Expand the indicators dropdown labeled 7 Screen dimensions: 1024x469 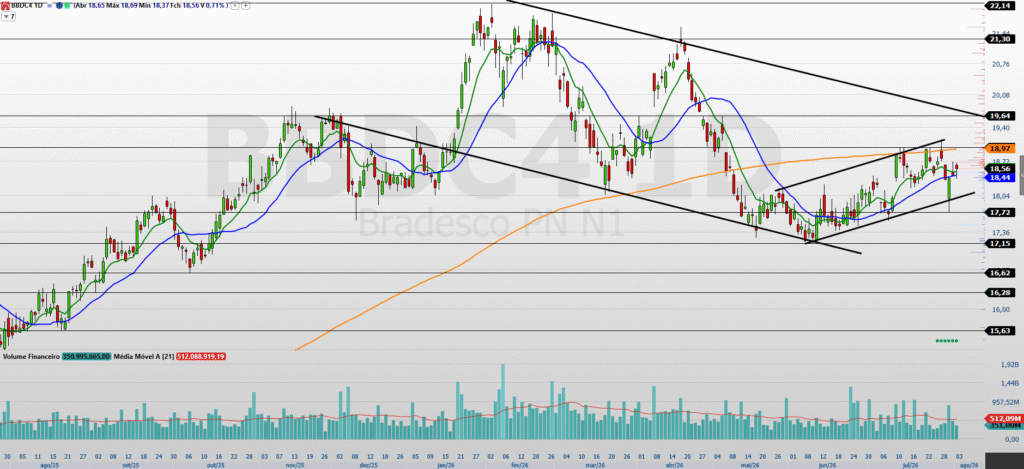(x=8, y=16)
